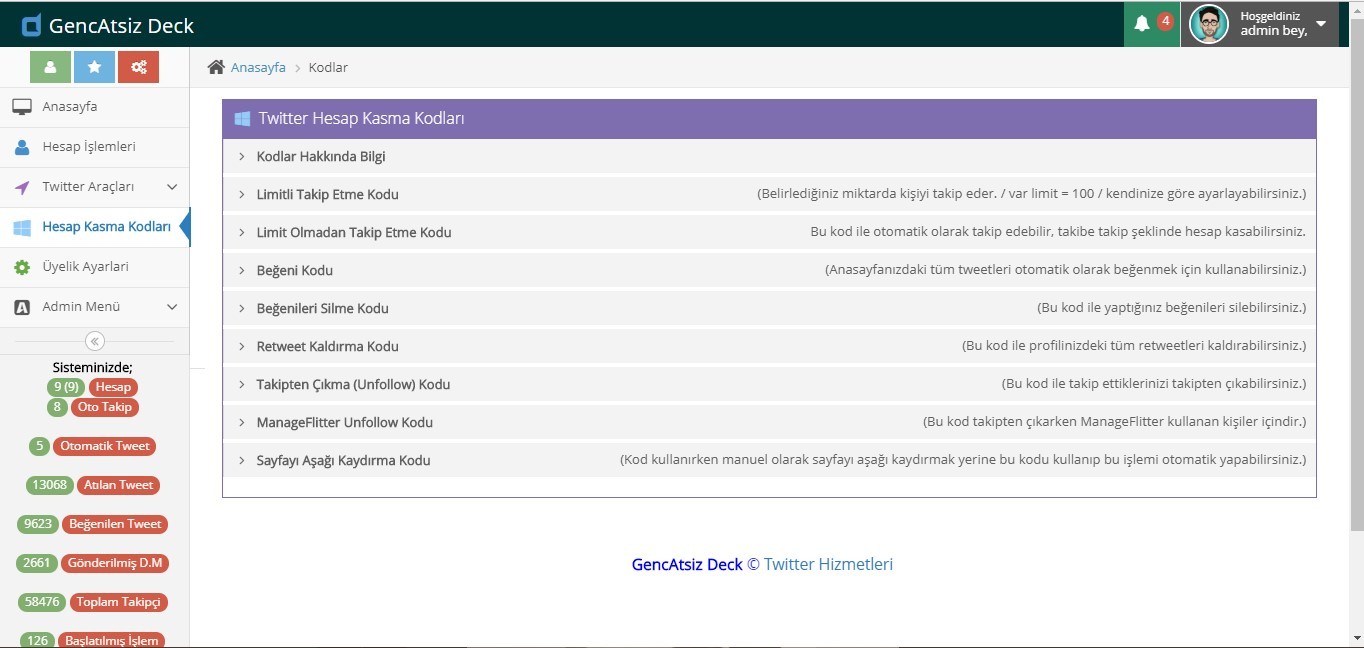Click the Anasayfa breadcrumb link
The height and width of the screenshot is (648, 1364).
[x=258, y=67]
